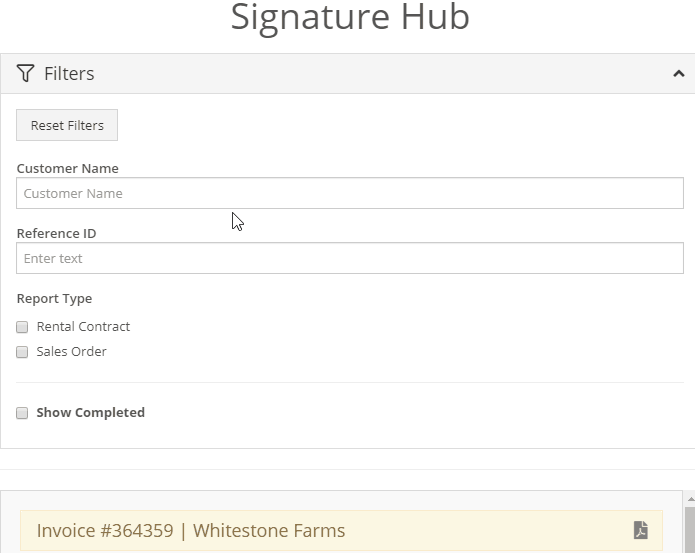The height and width of the screenshot is (553, 695).
Task: Click the Sales Order label text
Action: pos(71,351)
